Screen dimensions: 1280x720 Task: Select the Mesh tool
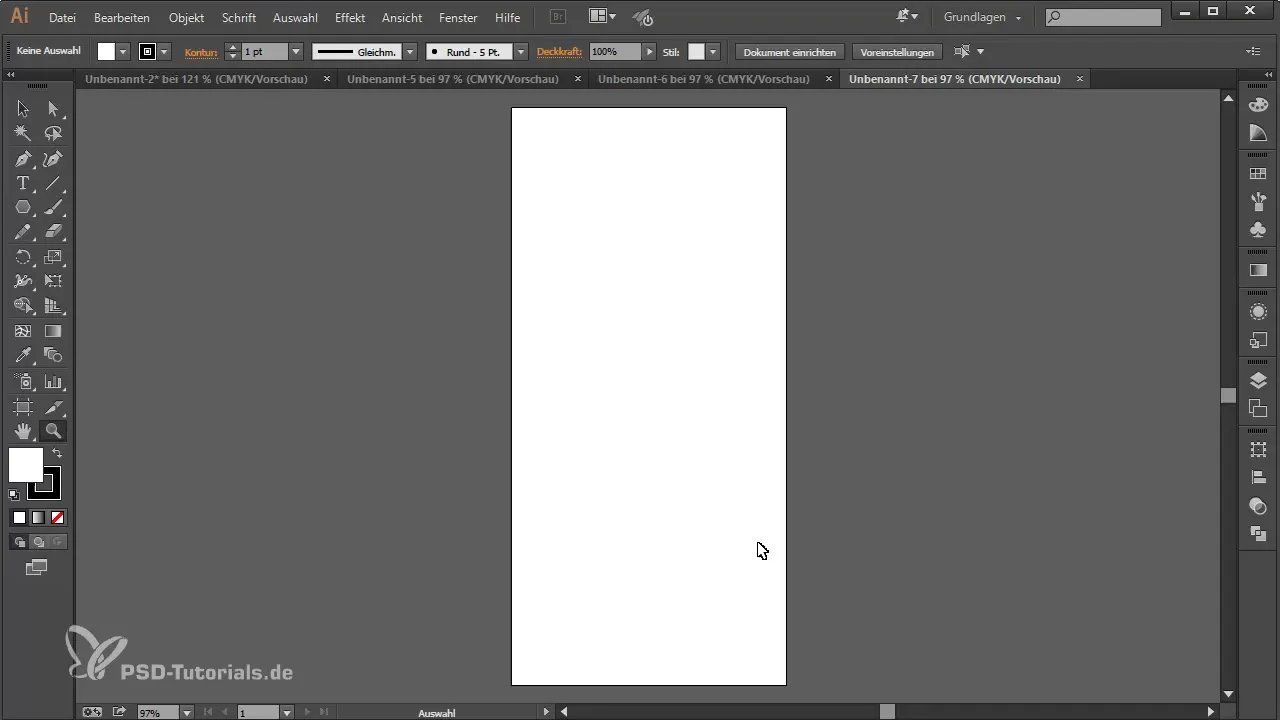pyautogui.click(x=23, y=331)
